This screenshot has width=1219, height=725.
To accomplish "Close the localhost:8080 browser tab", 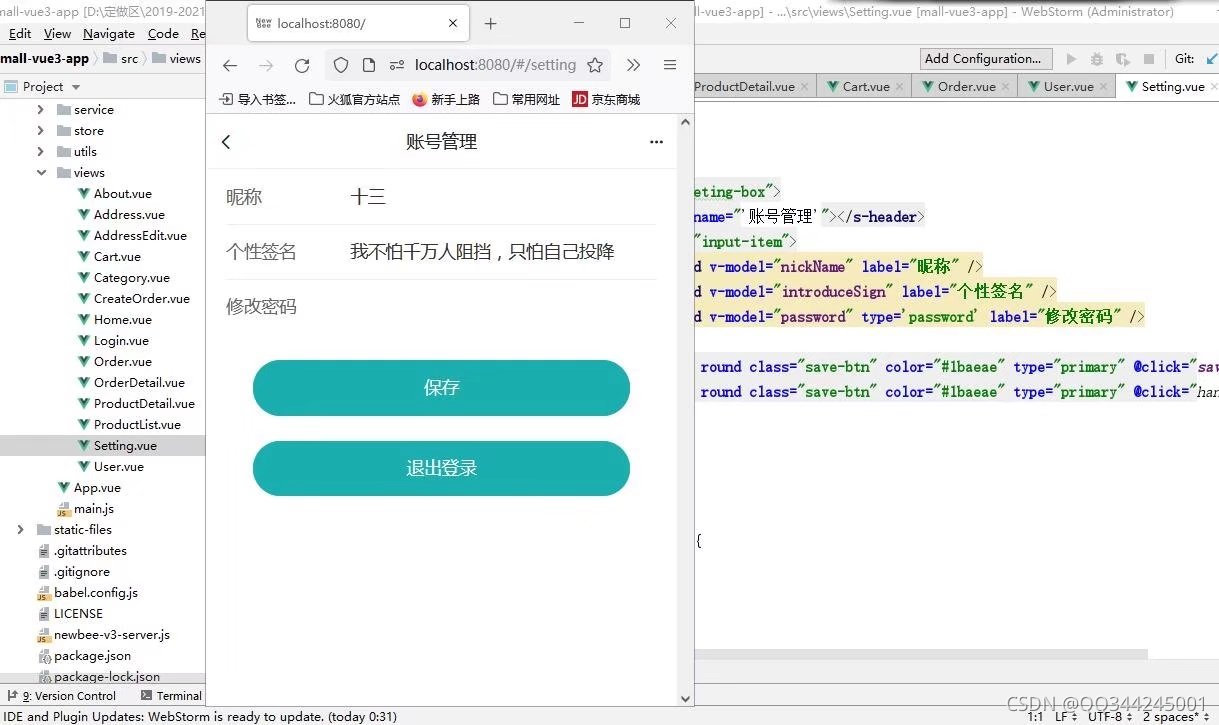I will click(453, 23).
